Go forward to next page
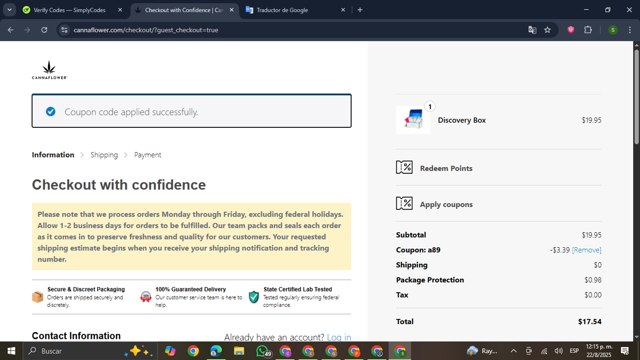640x360 pixels. 27,30
